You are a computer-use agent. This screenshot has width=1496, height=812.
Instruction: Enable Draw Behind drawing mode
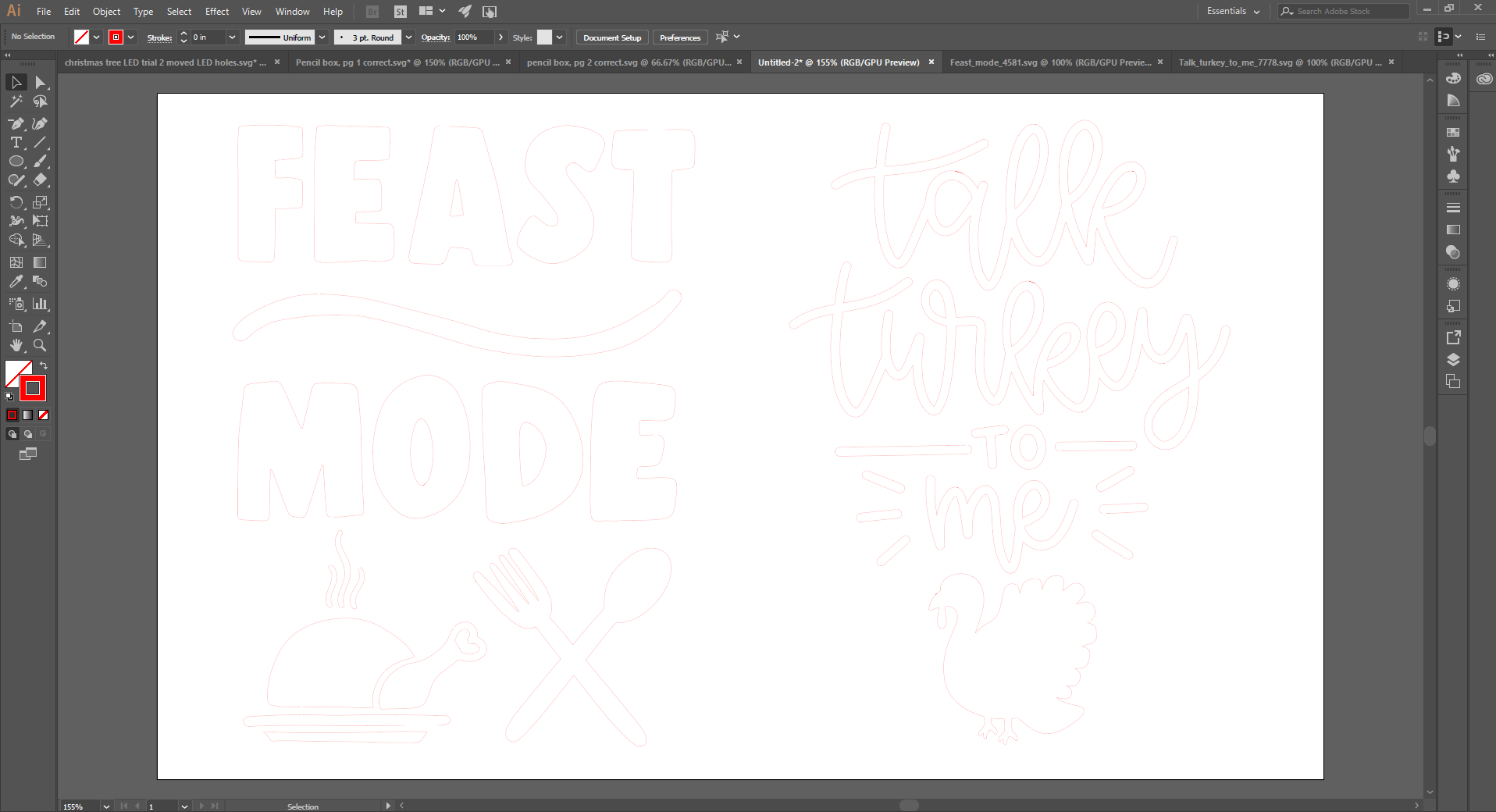28,434
